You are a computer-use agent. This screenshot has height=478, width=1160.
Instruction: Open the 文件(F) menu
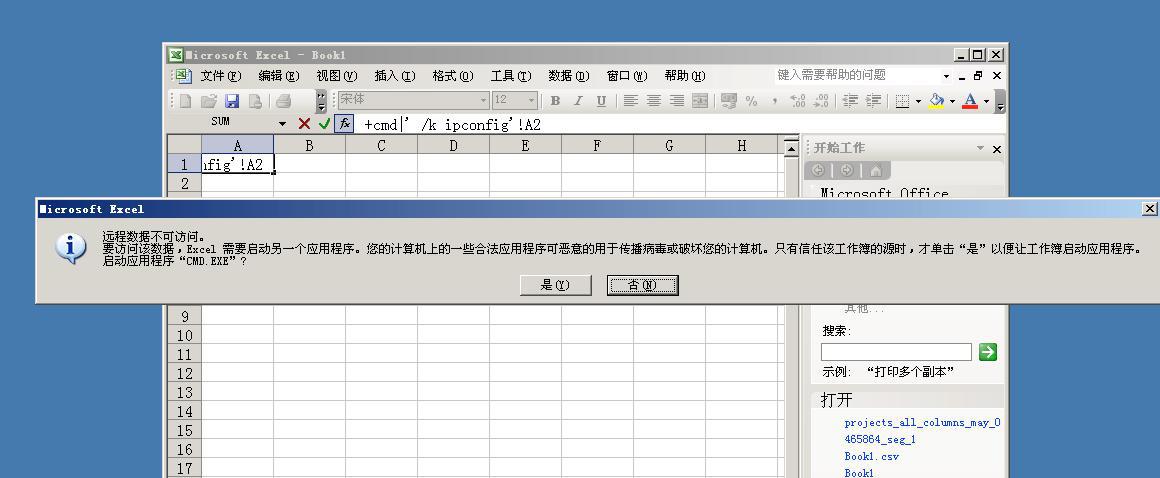coord(221,75)
